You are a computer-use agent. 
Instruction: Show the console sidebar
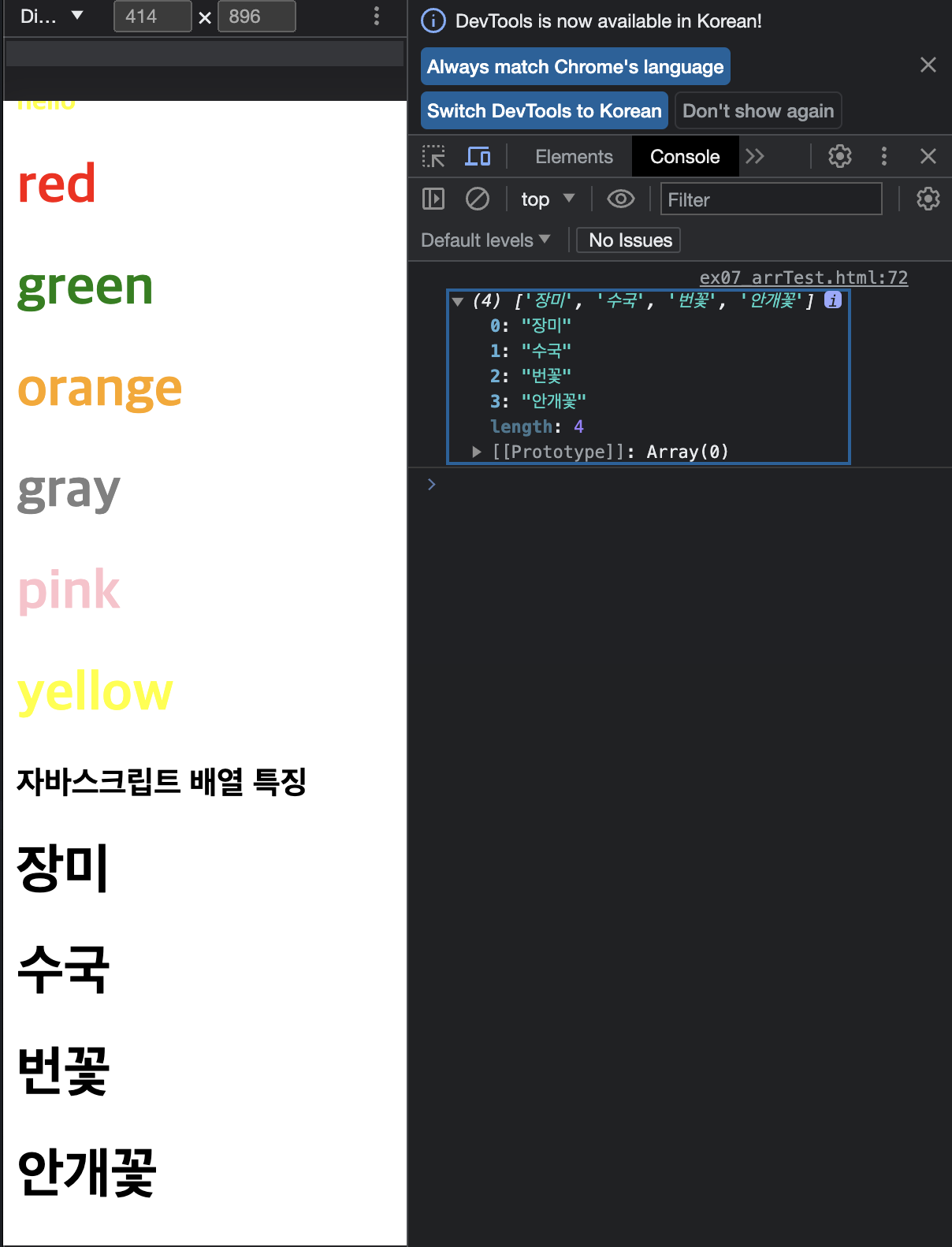point(433,199)
